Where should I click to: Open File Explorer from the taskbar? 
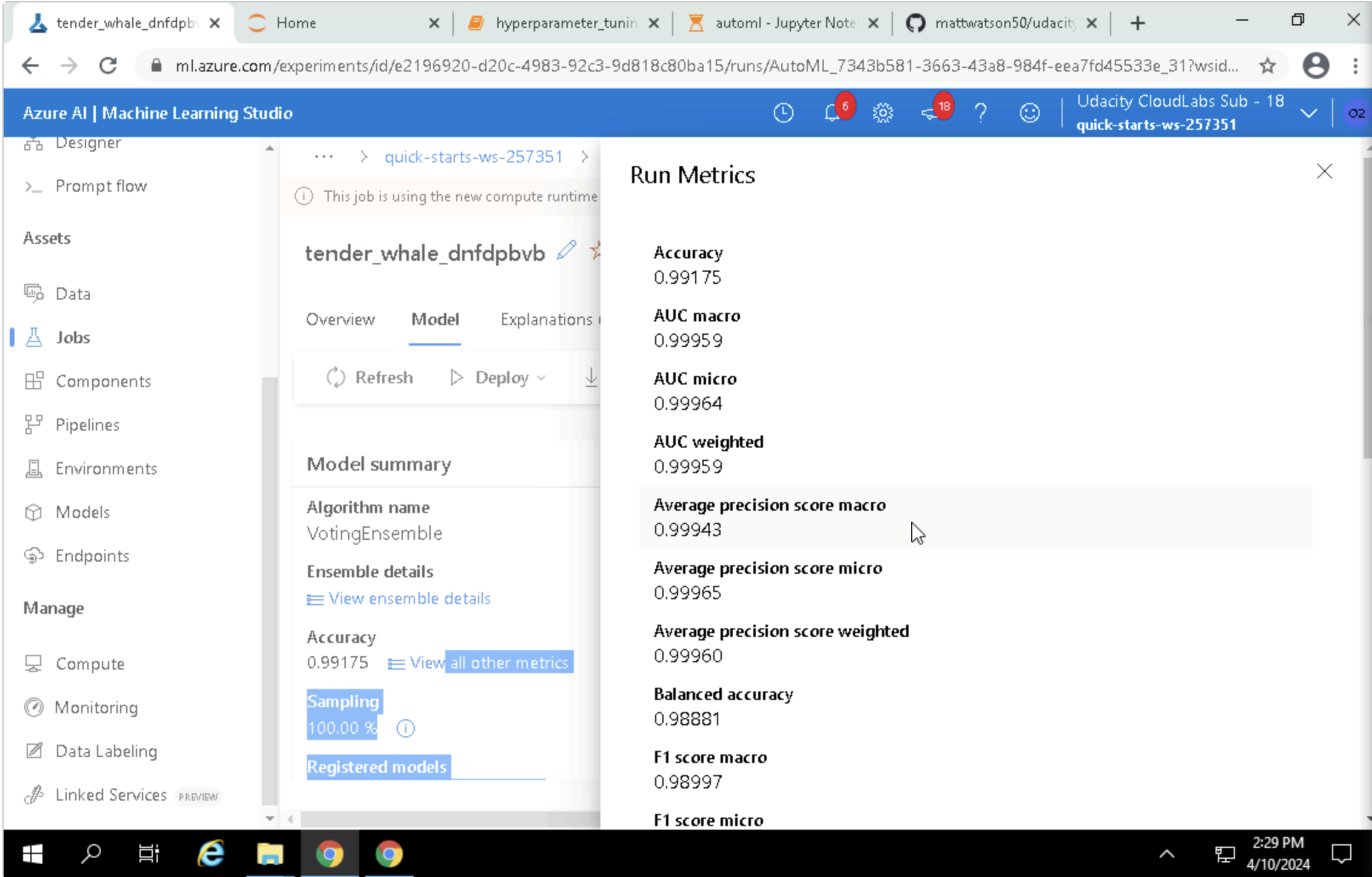[x=270, y=854]
